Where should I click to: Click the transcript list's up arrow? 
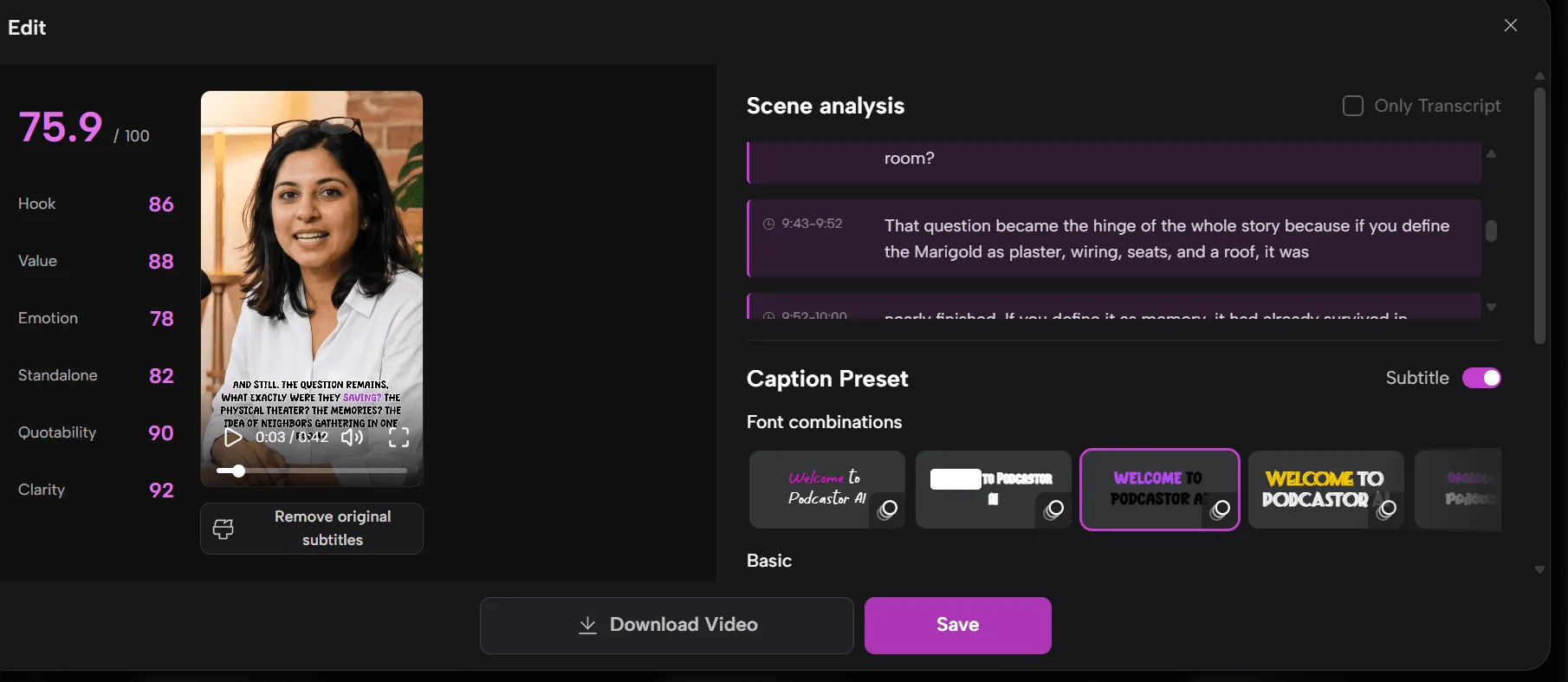pos(1491,154)
